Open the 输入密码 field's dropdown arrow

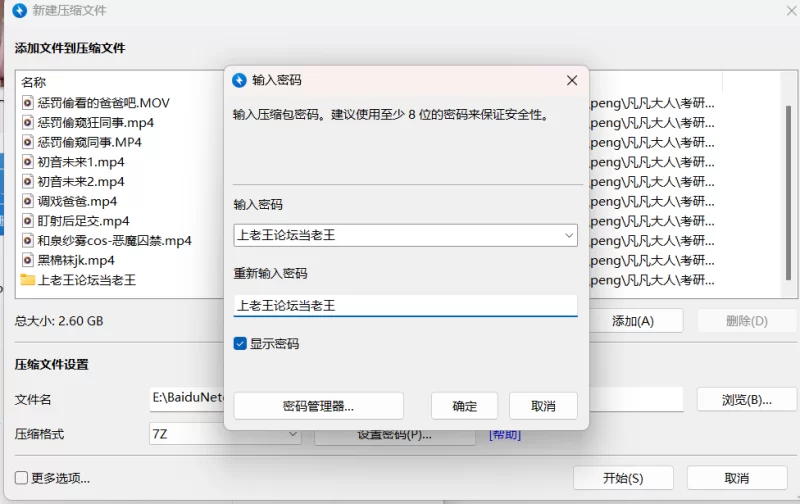pos(568,235)
